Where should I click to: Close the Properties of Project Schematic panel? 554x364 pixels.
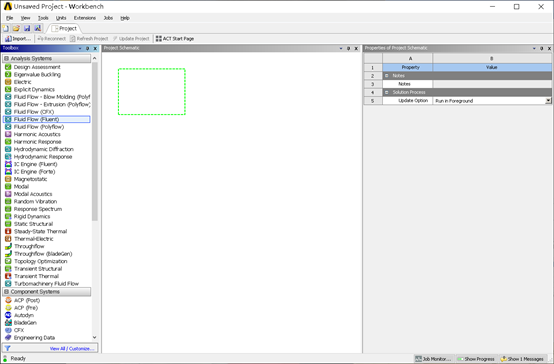pyautogui.click(x=549, y=48)
